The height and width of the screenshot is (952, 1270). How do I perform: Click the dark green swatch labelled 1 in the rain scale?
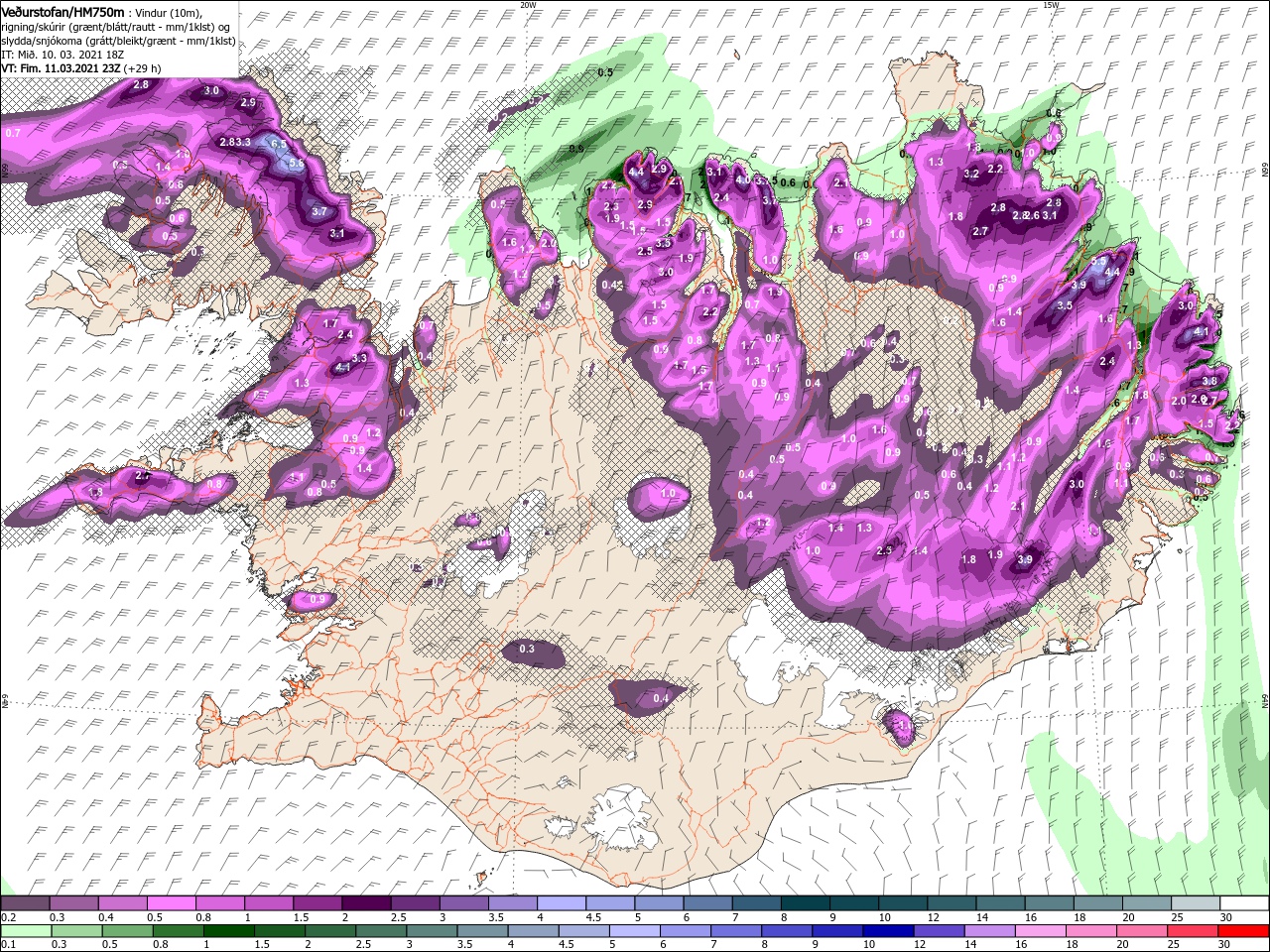pos(228,931)
